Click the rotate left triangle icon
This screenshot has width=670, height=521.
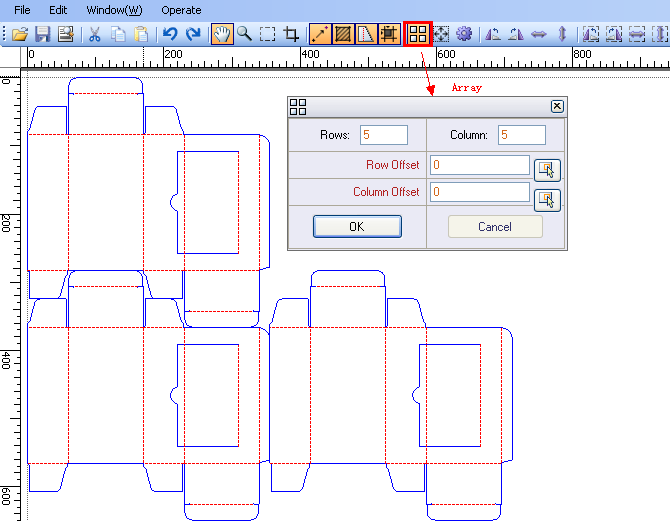coord(493,34)
